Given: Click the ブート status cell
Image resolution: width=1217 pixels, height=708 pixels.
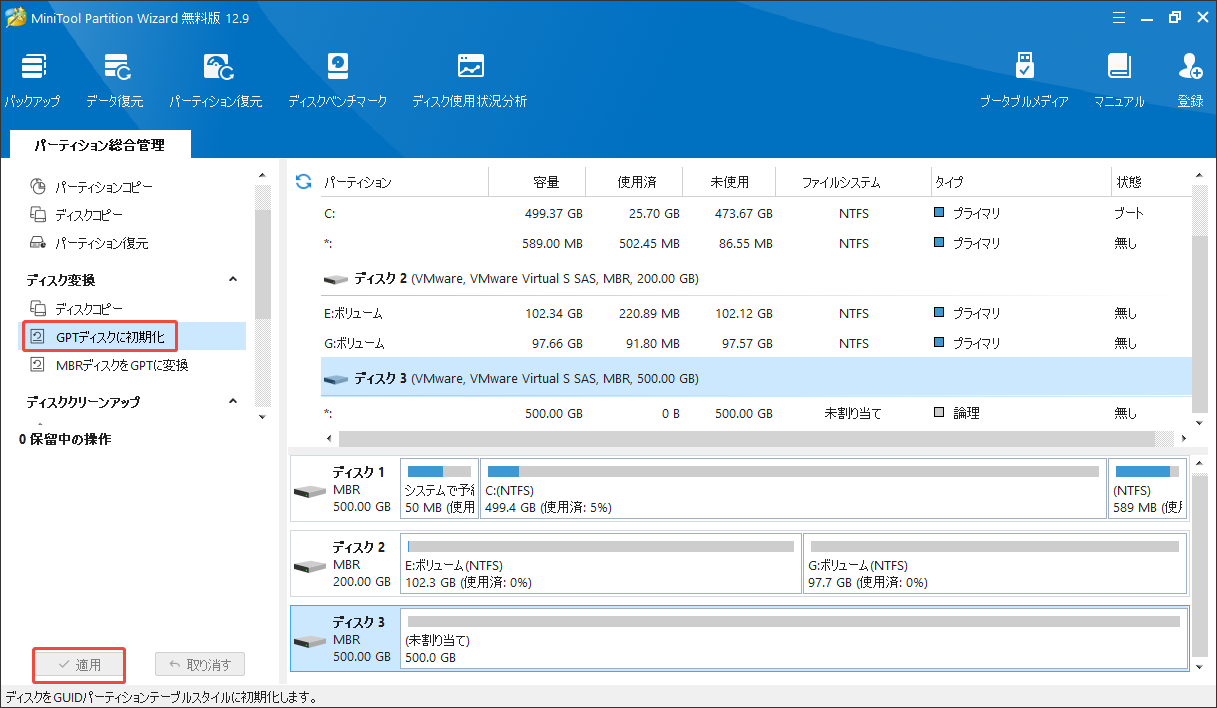Looking at the screenshot, I should pos(1129,213).
